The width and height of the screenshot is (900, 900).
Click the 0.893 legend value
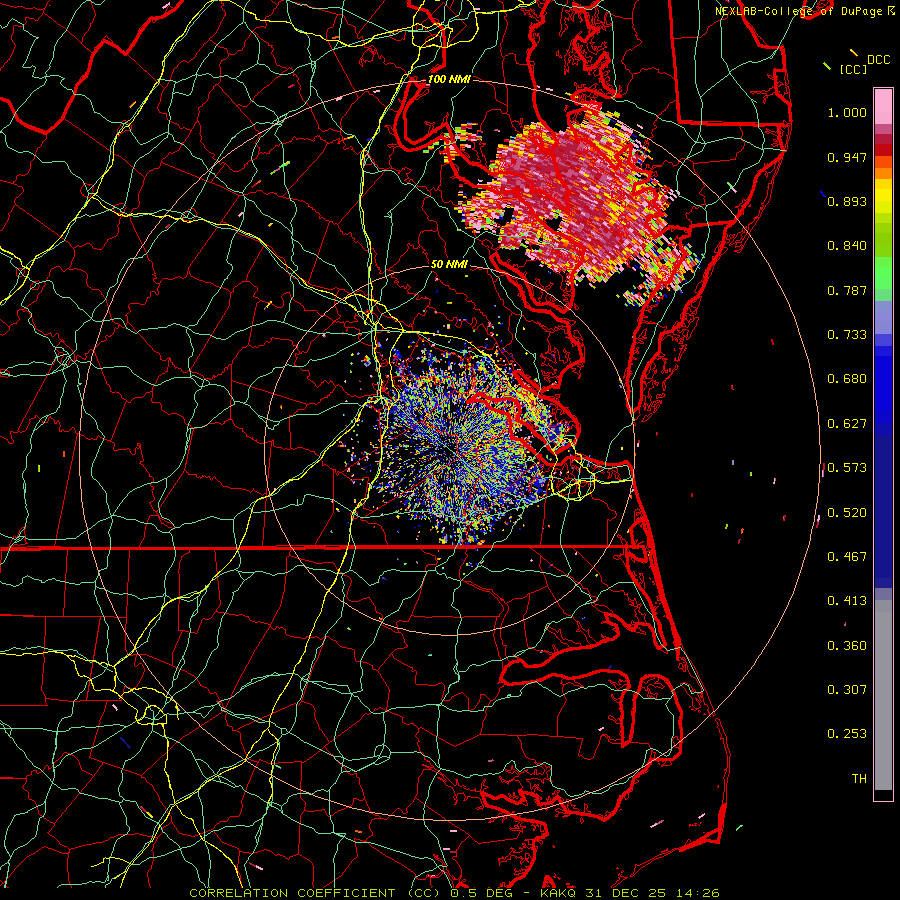847,201
